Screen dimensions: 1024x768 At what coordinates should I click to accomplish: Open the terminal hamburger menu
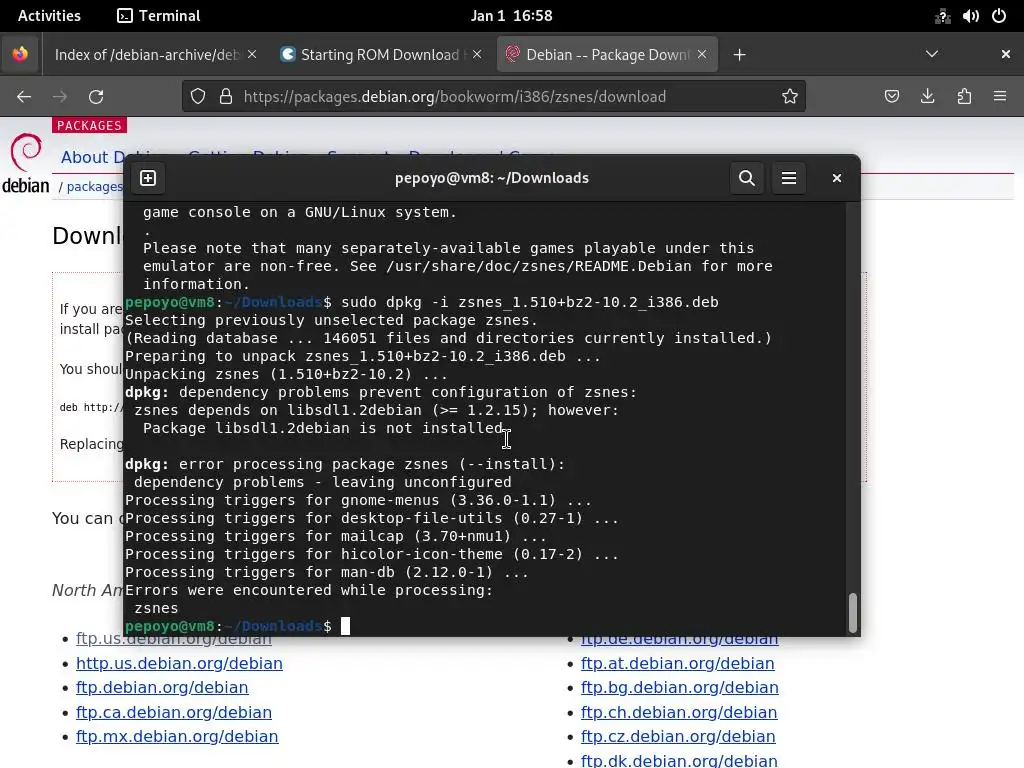coord(789,178)
